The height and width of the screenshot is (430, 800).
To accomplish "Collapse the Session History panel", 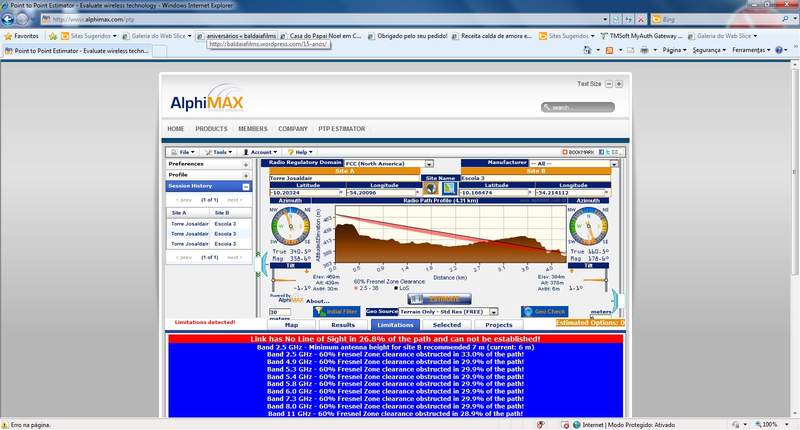I will coord(246,186).
